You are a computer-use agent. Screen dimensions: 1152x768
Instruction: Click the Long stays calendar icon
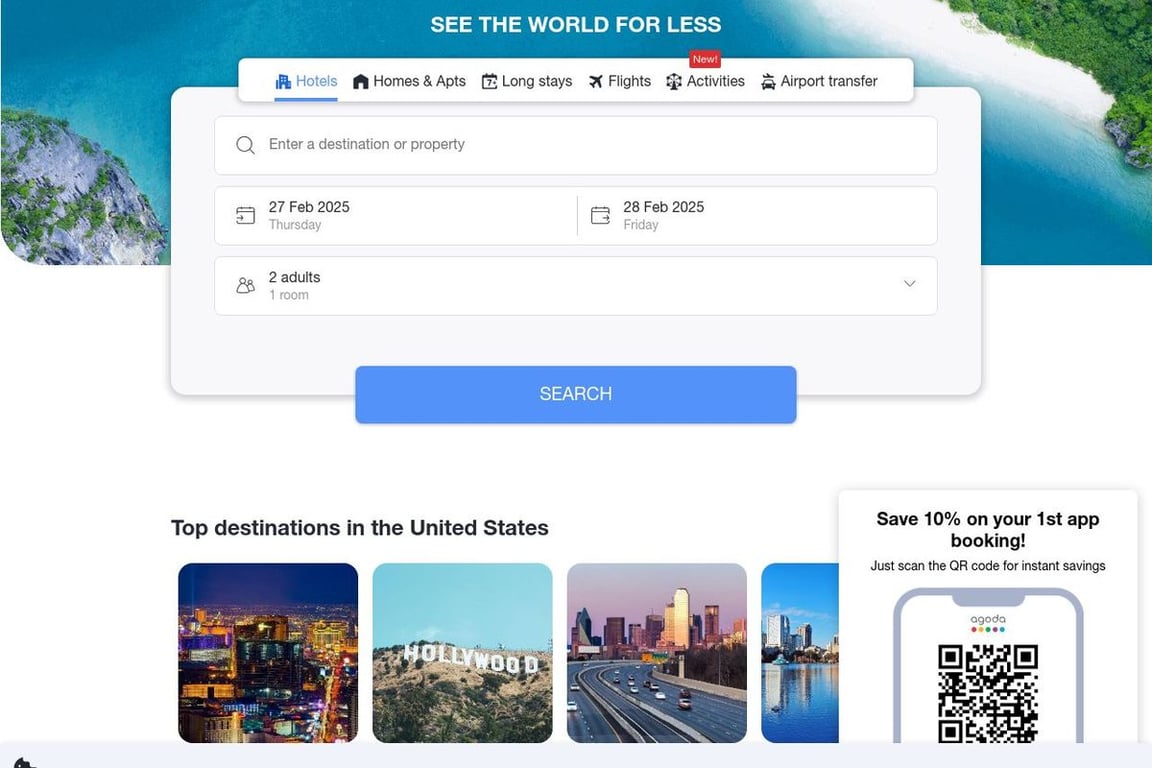[489, 82]
